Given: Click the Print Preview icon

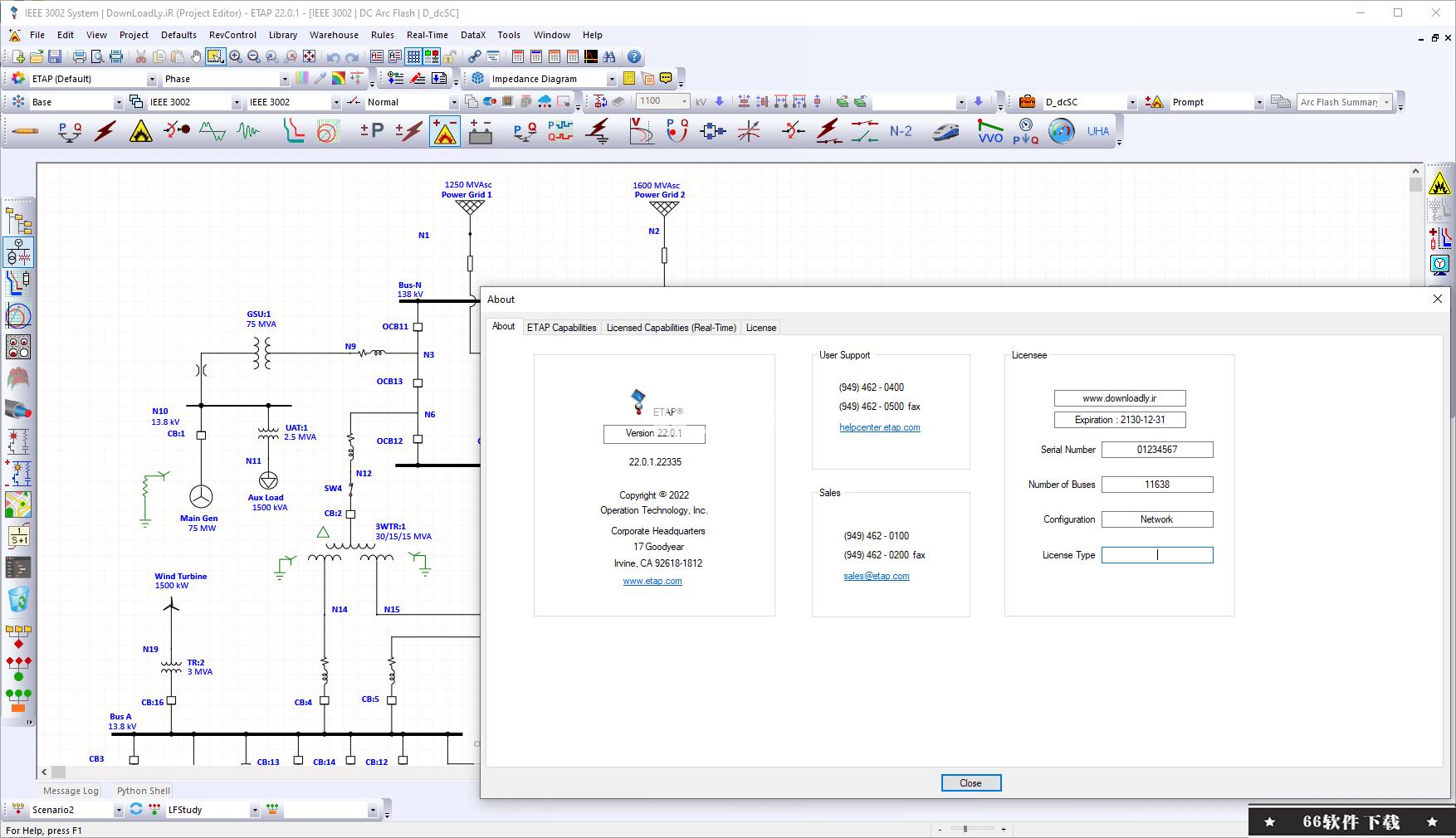Looking at the screenshot, I should click(x=97, y=56).
